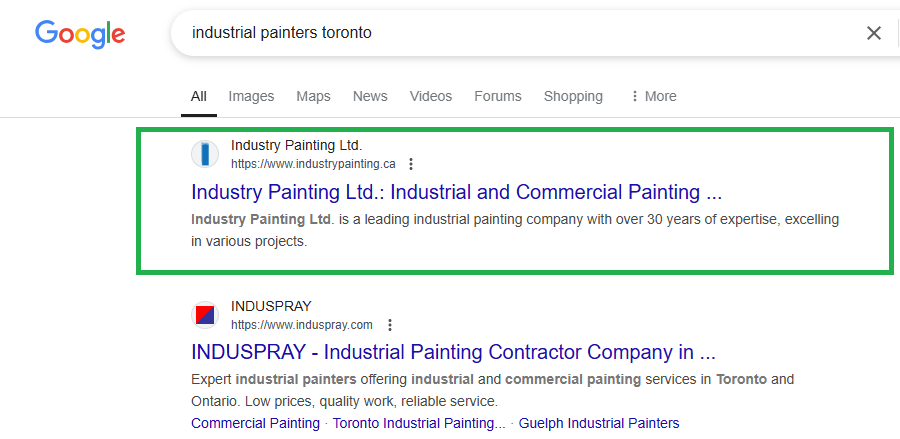The image size is (900, 439).
Task: Follow the Commercial Painting sitelink
Action: pos(255,423)
